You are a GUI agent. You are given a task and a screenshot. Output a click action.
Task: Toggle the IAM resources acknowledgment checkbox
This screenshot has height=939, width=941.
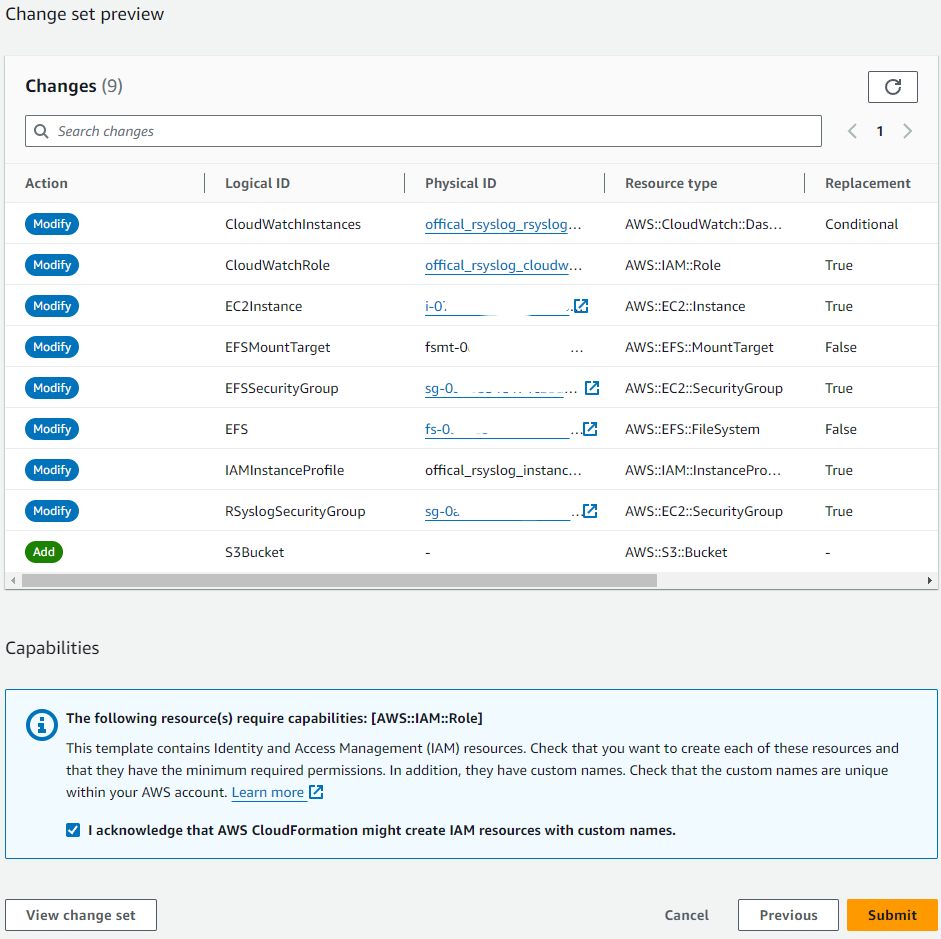coord(73,830)
